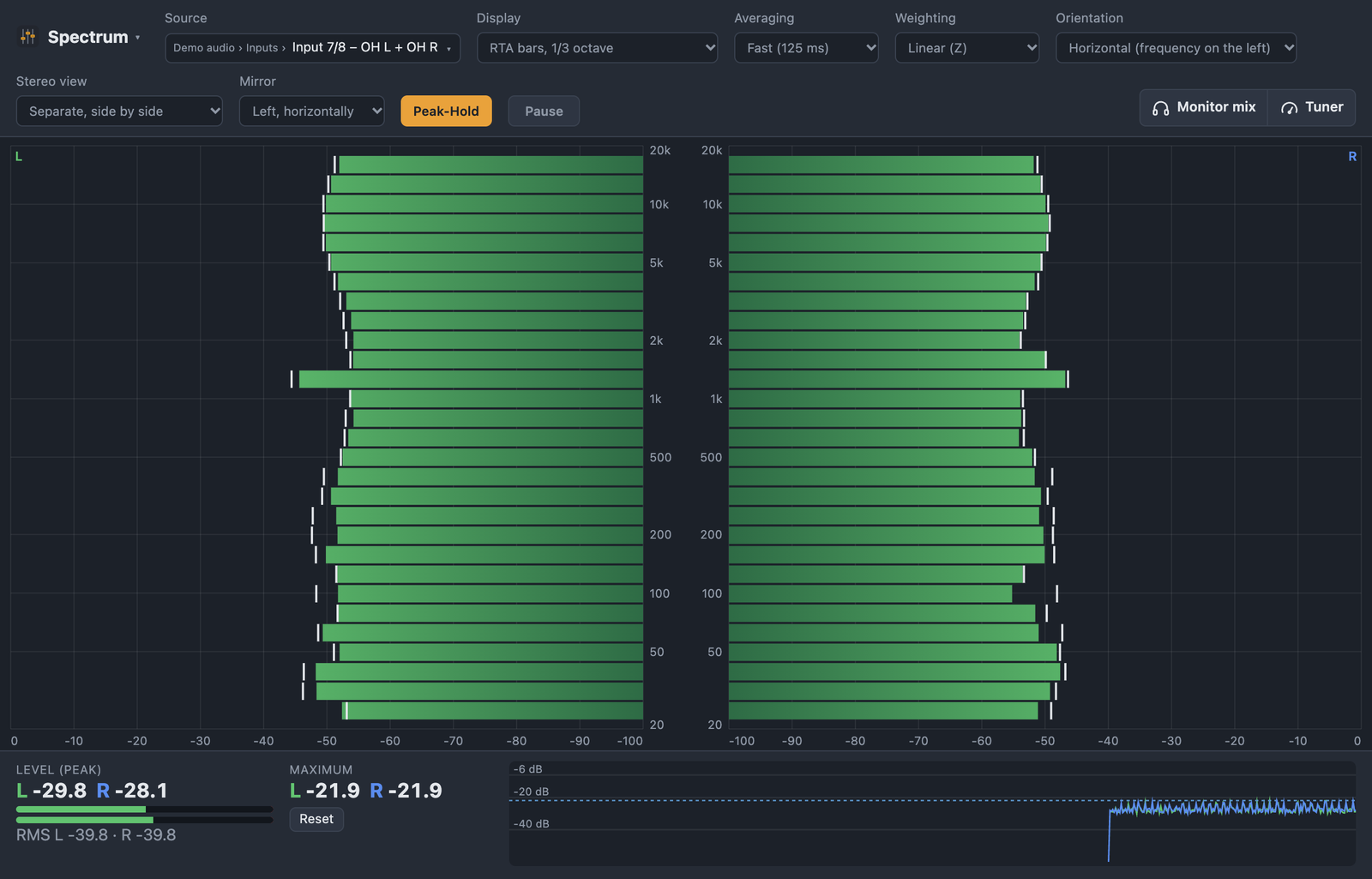
Task: Click the green L channel label
Action: [19, 157]
